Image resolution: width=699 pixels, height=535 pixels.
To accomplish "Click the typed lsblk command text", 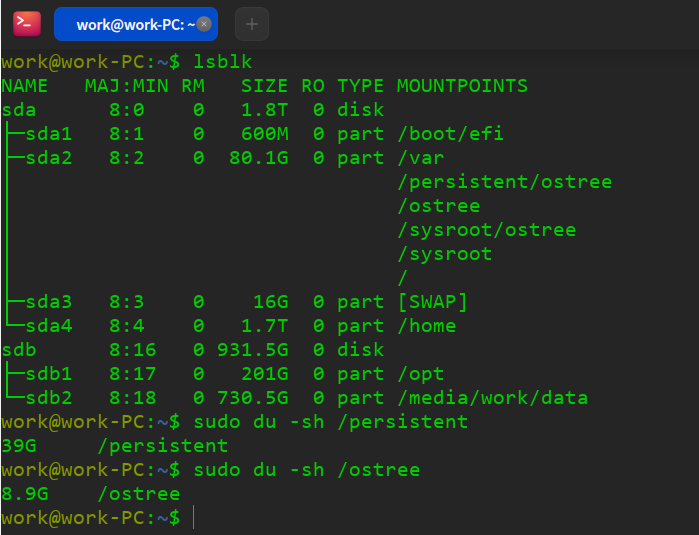I will (x=222, y=62).
